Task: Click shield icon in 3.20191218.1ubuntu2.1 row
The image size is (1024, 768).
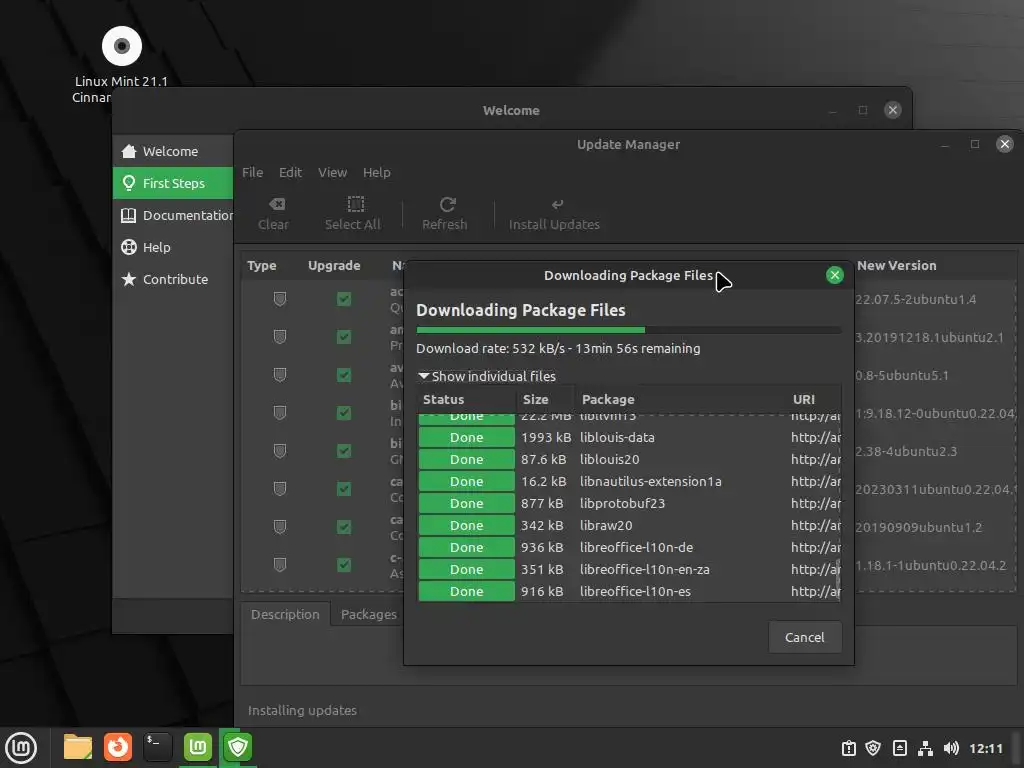Action: (x=280, y=337)
